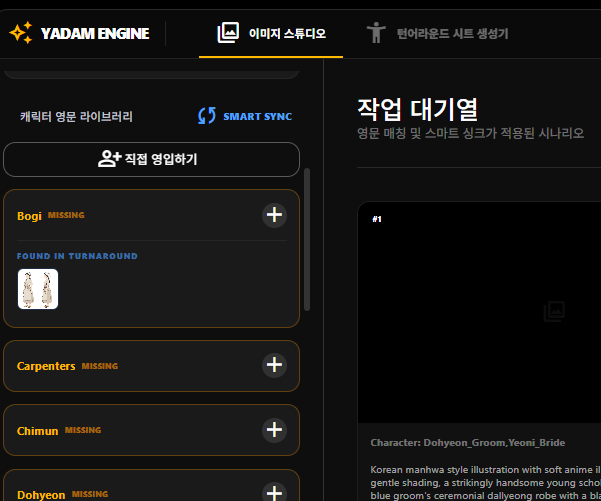Switch to 턴어라운드 시트 생성기 tab
The width and height of the screenshot is (601, 501).
pyautogui.click(x=437, y=34)
